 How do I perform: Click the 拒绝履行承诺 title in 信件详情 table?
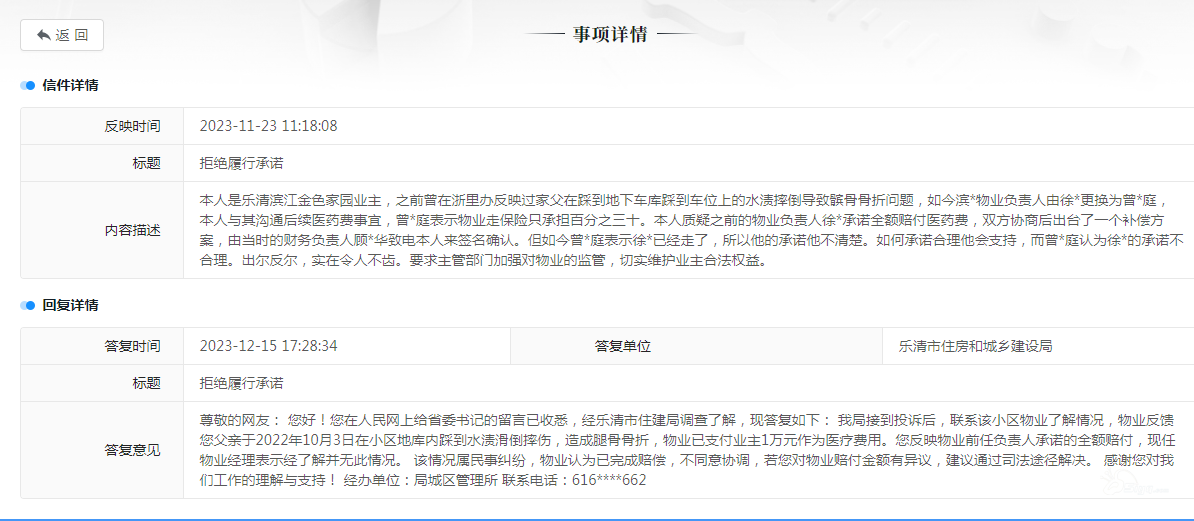tap(241, 163)
